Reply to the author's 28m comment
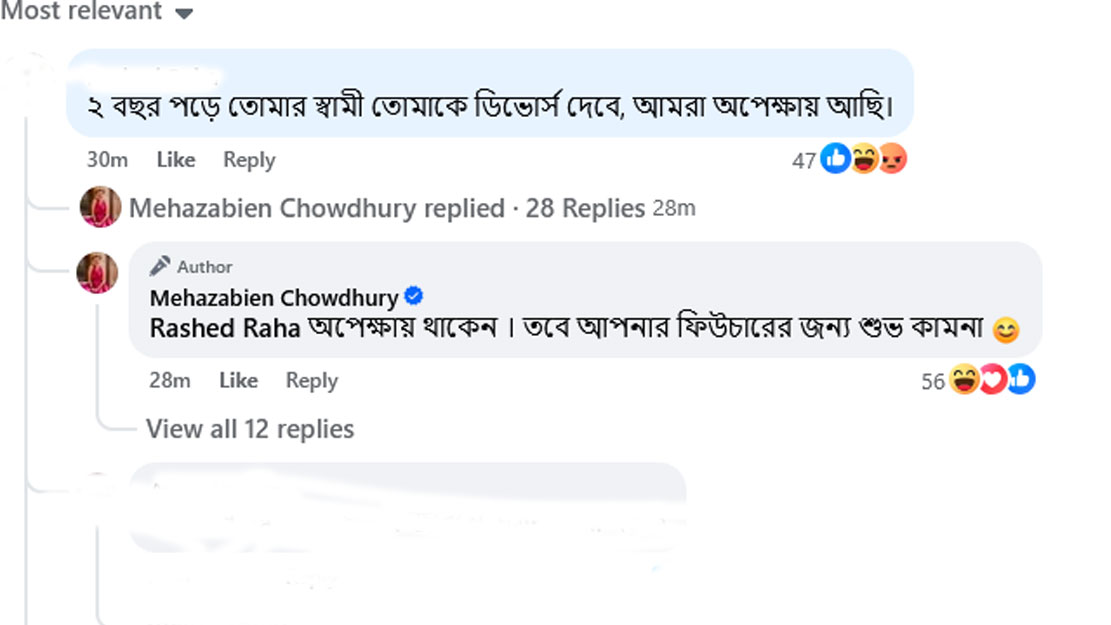The width and height of the screenshot is (1111, 625). click(311, 381)
